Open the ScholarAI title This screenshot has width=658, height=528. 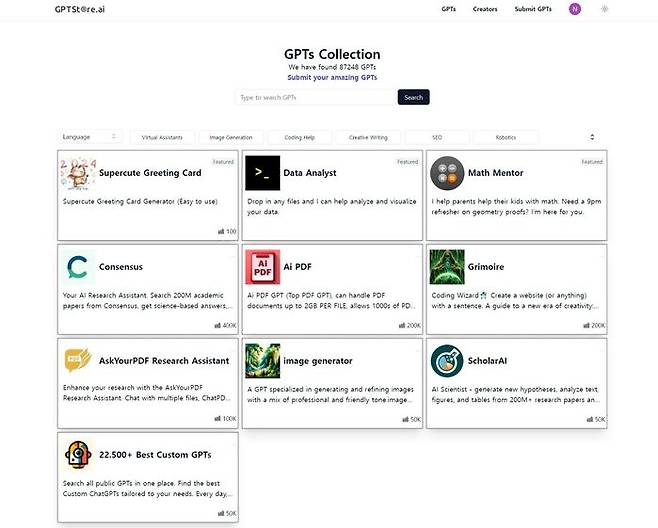(487, 361)
